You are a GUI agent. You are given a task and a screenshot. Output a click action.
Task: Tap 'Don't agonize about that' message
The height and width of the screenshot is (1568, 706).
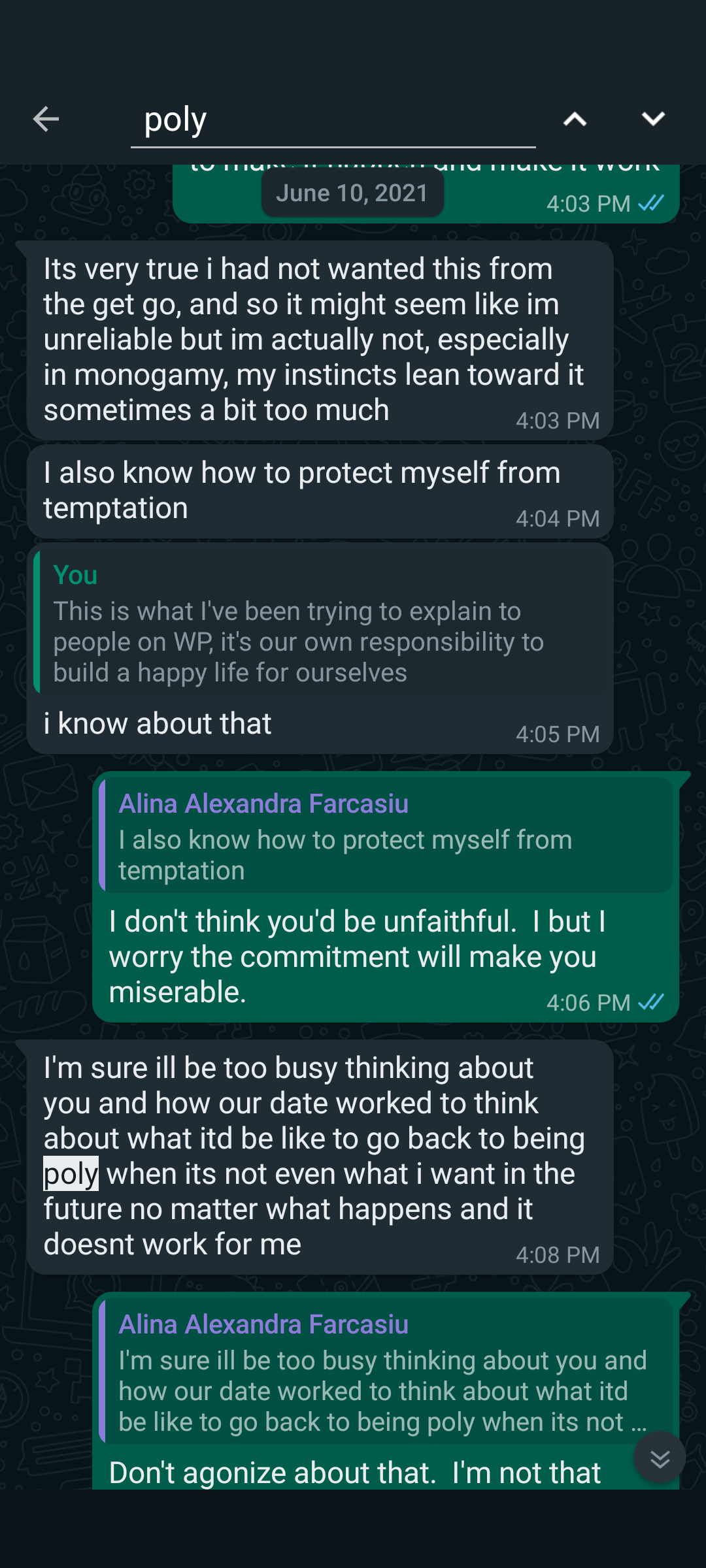click(x=354, y=1473)
